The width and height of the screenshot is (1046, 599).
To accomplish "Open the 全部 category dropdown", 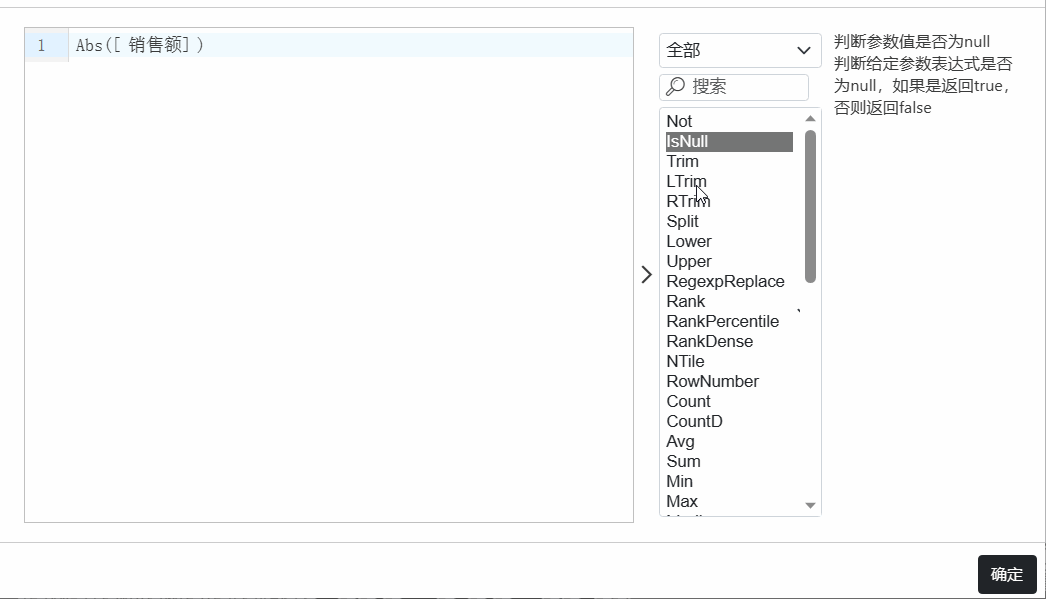I will pyautogui.click(x=740, y=51).
